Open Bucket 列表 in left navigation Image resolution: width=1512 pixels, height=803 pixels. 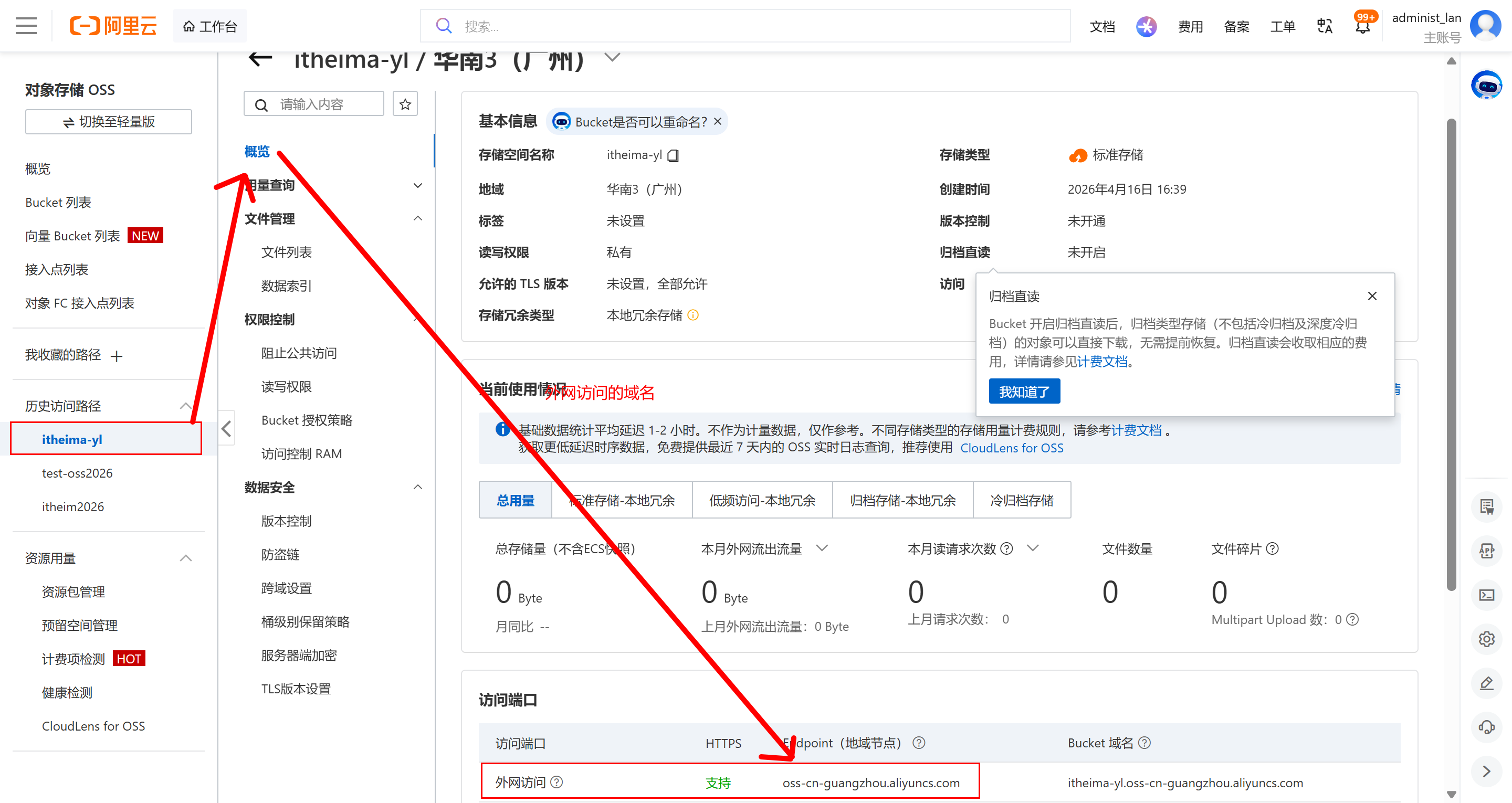point(58,203)
